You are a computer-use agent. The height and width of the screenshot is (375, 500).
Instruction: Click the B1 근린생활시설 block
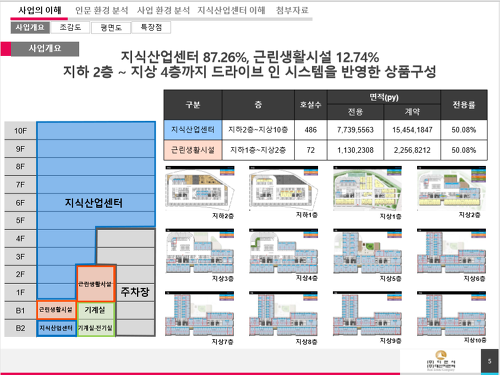56,310
